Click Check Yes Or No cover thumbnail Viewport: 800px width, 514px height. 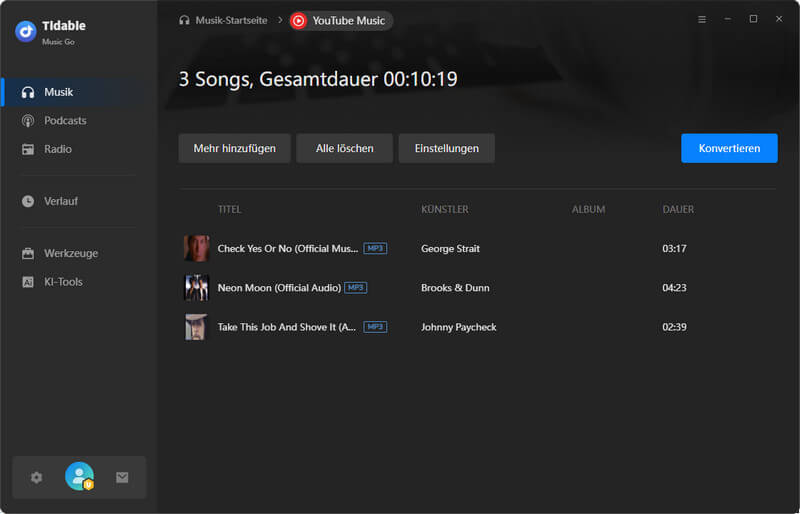[x=196, y=249]
